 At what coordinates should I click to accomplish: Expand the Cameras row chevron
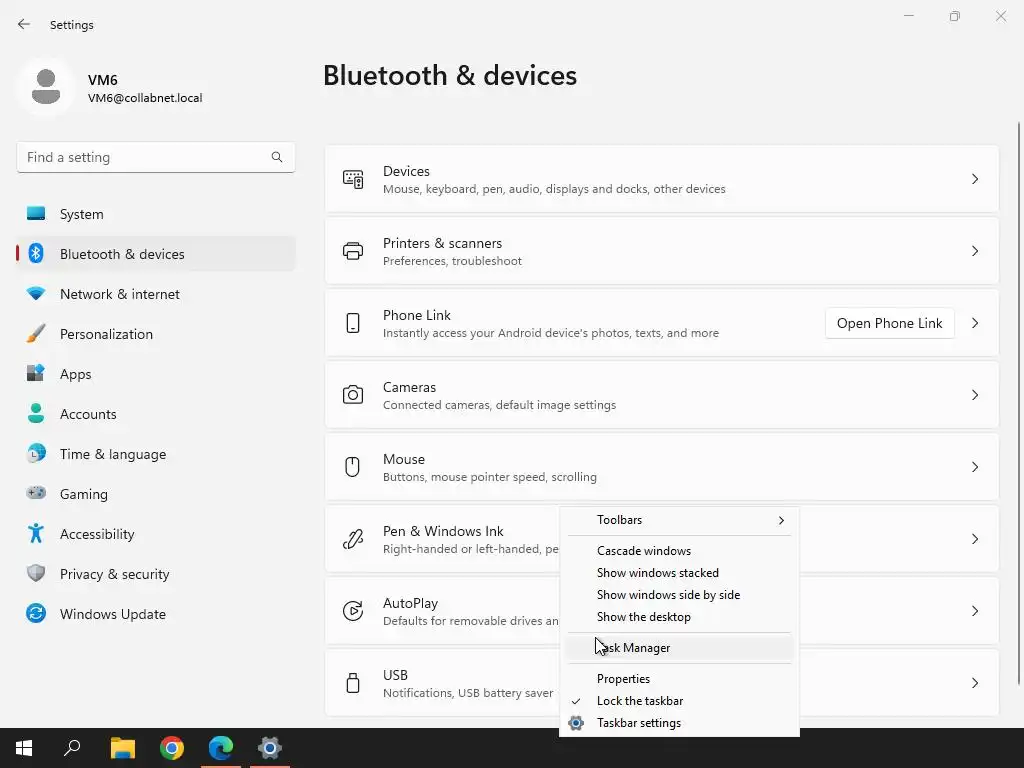click(x=974, y=395)
